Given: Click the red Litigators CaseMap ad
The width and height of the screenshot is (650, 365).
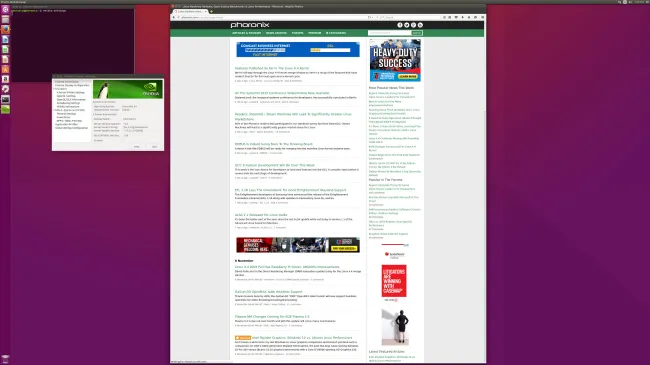Looking at the screenshot, I should click(394, 281).
